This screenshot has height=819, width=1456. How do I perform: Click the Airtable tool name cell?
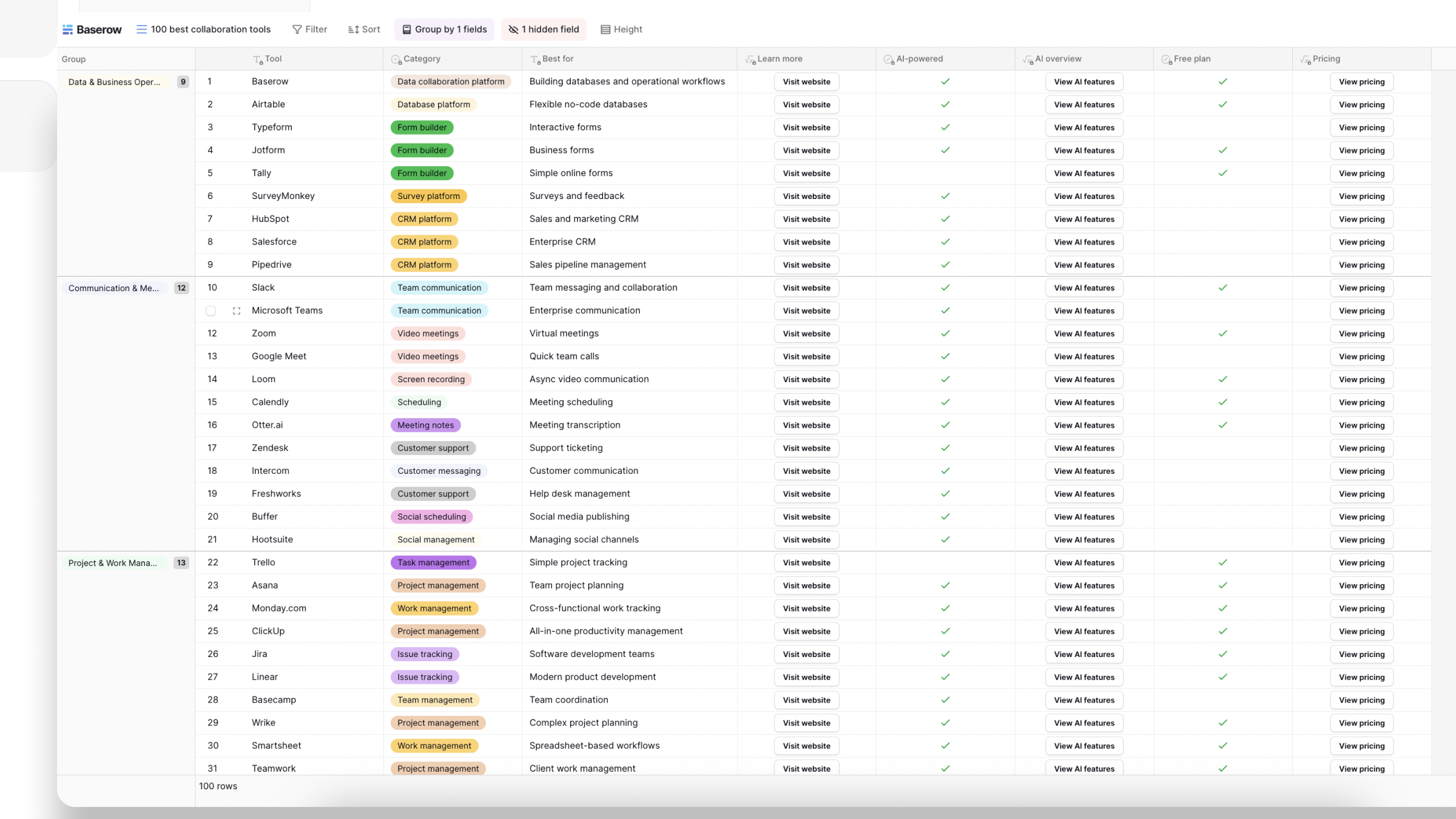click(289, 104)
